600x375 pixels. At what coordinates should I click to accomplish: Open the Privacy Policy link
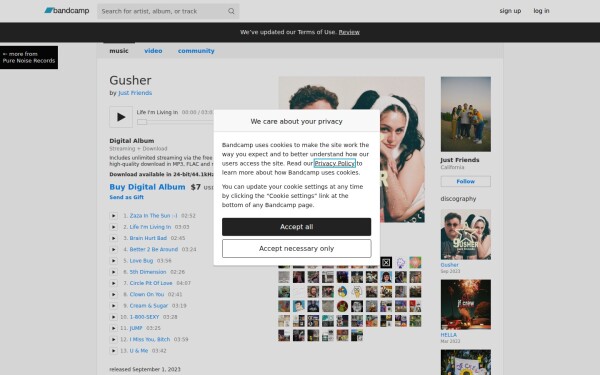(x=334, y=163)
